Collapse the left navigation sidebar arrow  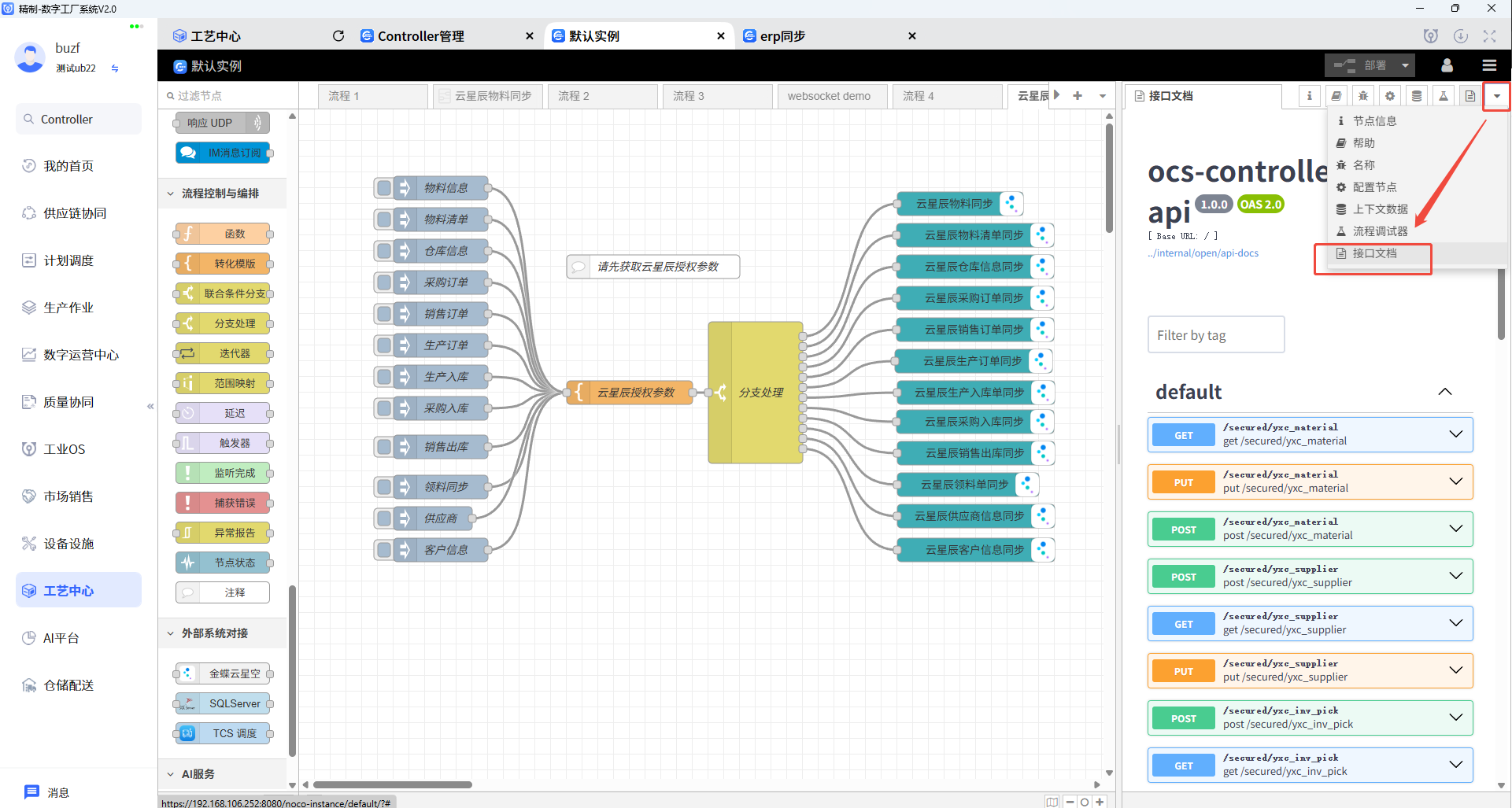click(150, 407)
